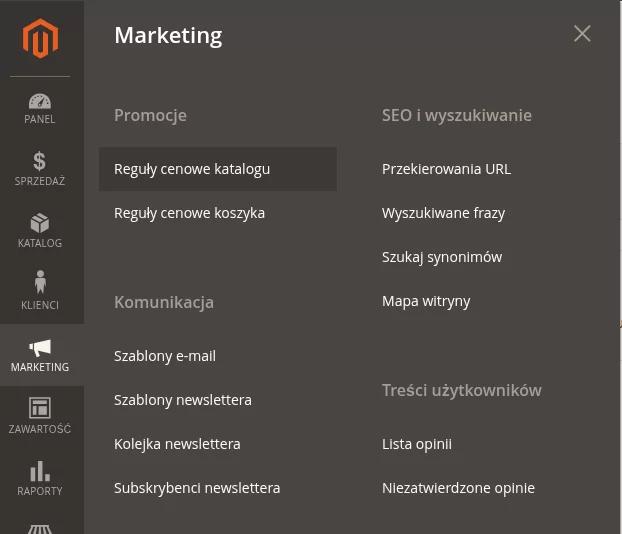Open the Klienci person icon
Screen dimensions: 622x534
40,284
